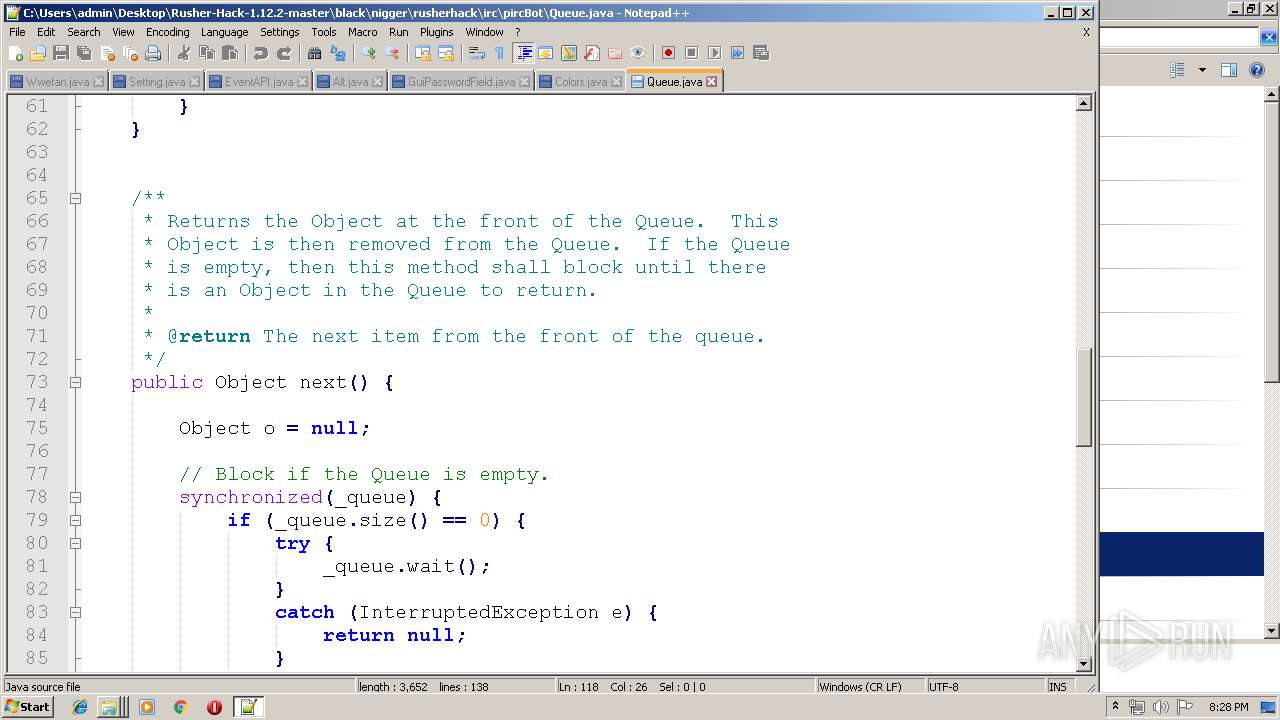Click the editor scroll up arrow
Screen dimensions: 1280x720
pos(1083,103)
